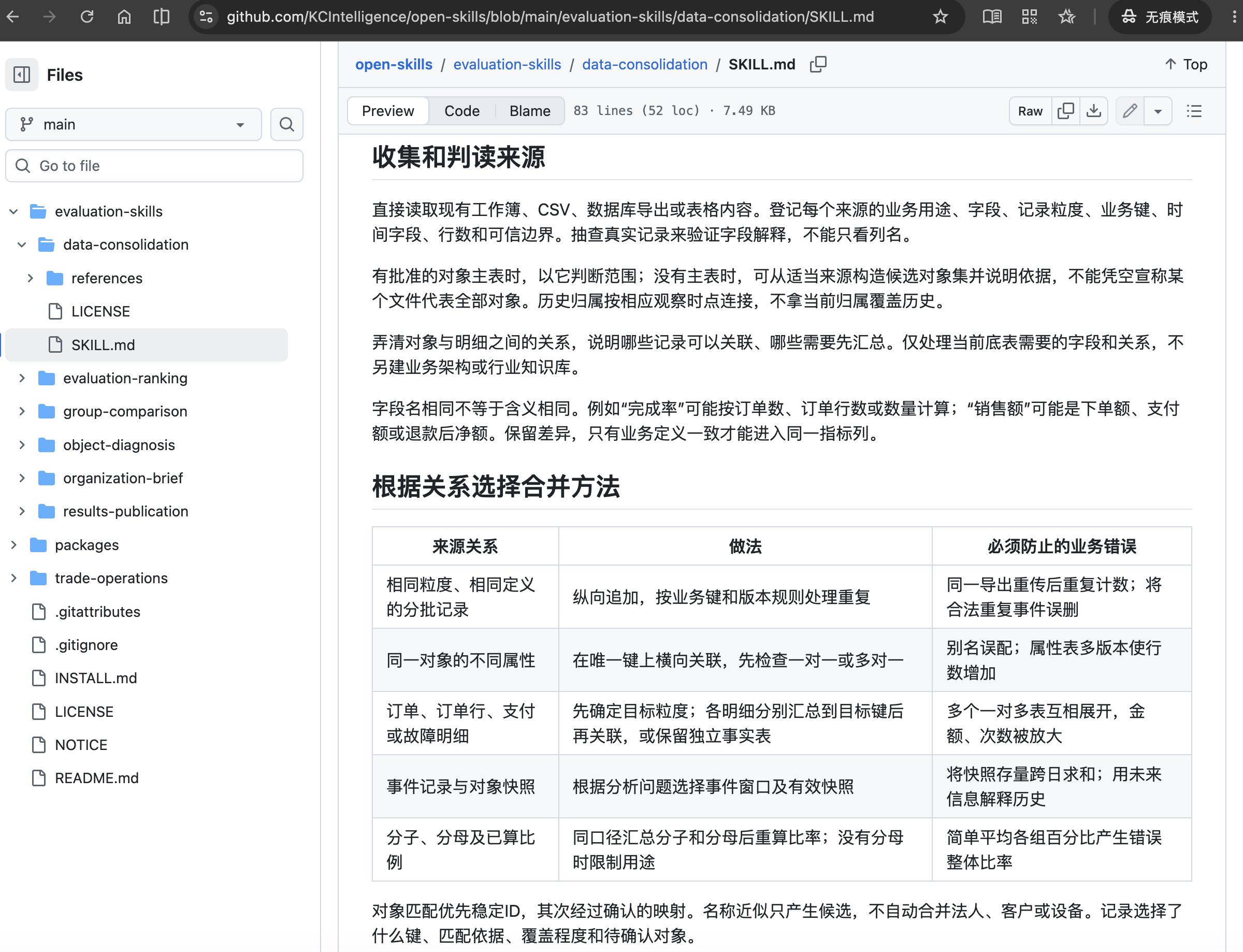Open site information icon in address bar
1243x952 pixels.
click(206, 17)
